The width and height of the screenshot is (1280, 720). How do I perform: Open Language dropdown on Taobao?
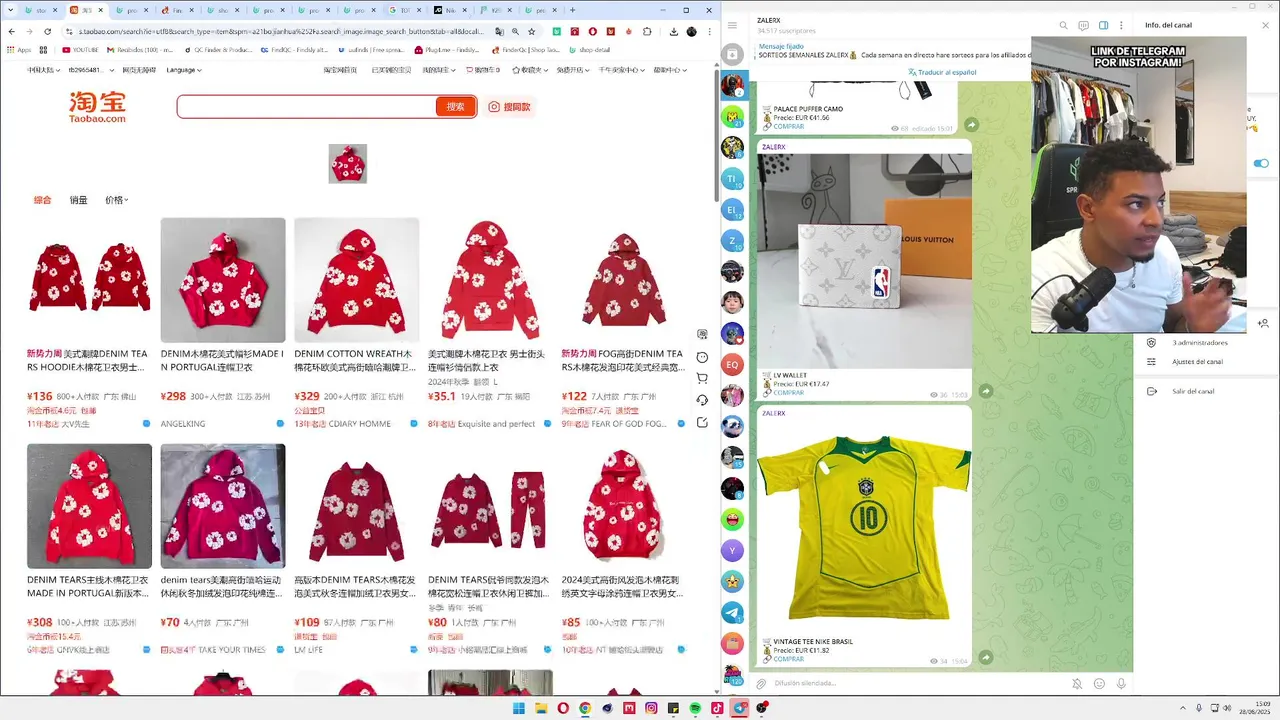pyautogui.click(x=184, y=70)
